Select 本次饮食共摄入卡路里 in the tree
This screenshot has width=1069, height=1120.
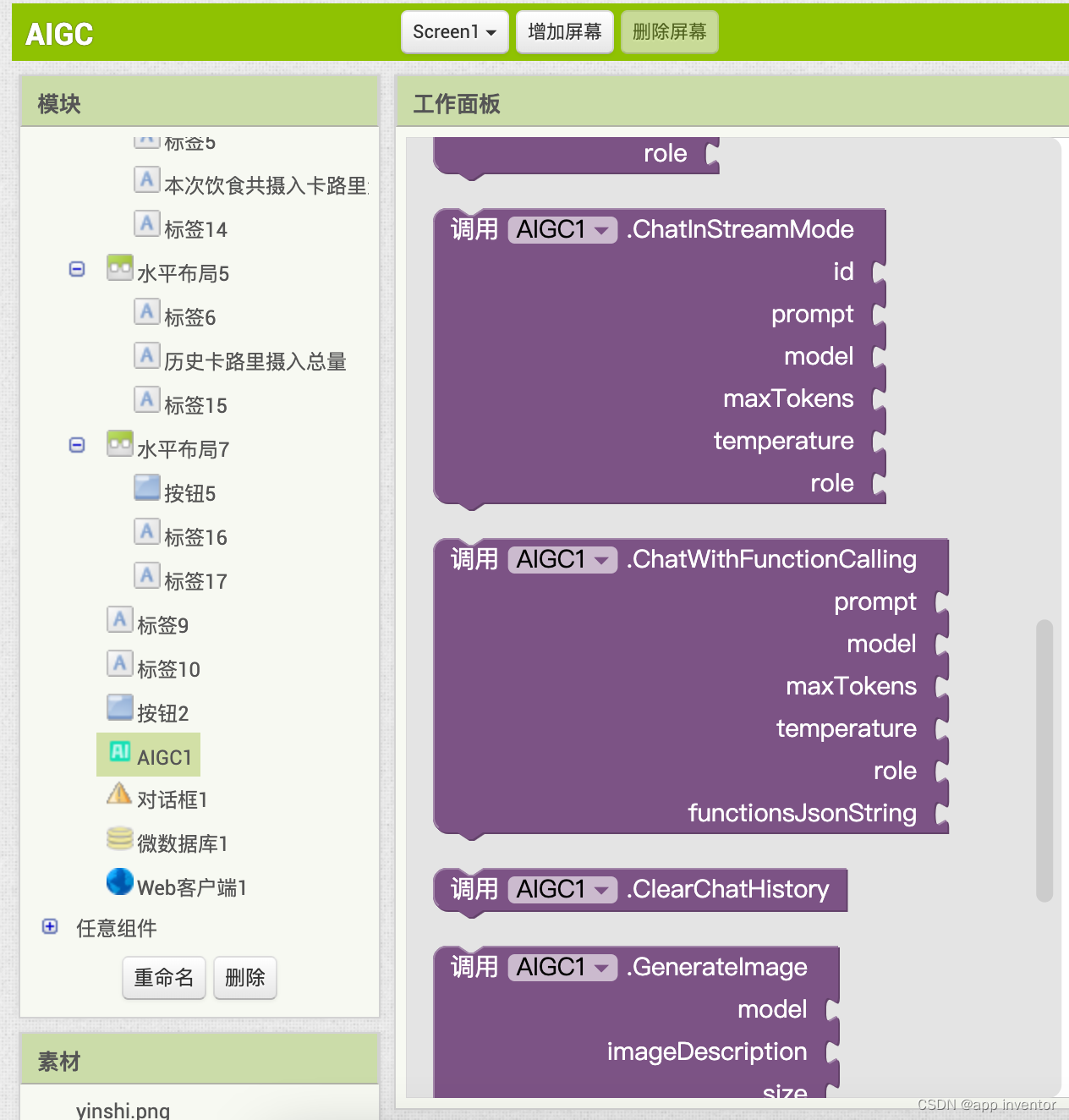pyautogui.click(x=266, y=185)
